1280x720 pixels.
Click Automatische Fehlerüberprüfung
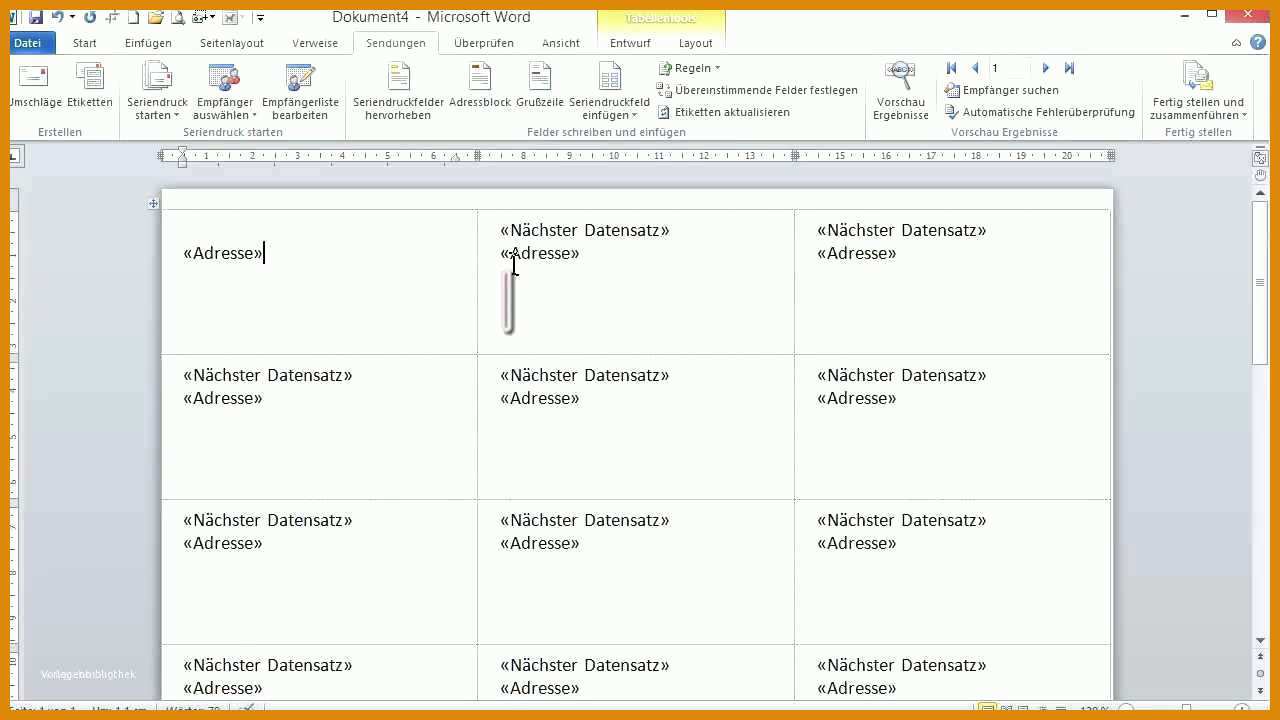[x=1040, y=112]
